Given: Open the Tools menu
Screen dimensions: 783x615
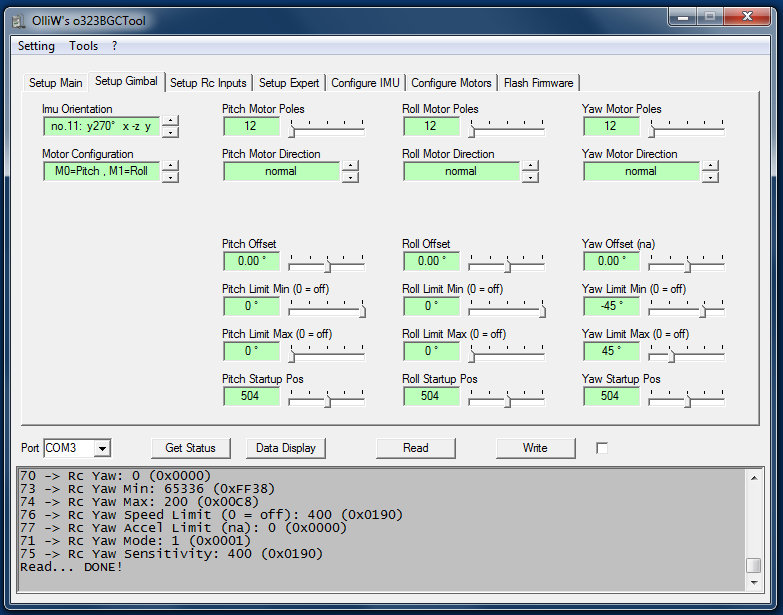Looking at the screenshot, I should [84, 46].
